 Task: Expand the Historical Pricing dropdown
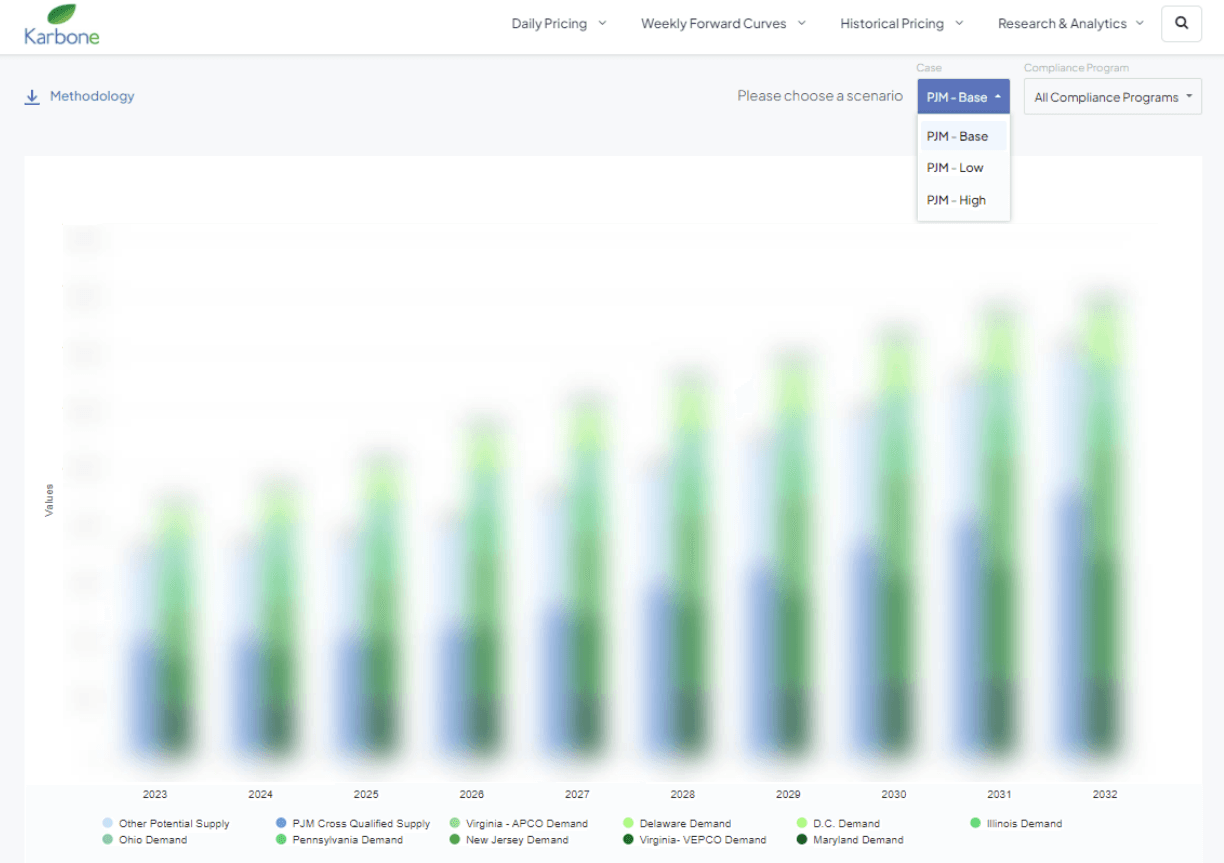click(x=901, y=23)
